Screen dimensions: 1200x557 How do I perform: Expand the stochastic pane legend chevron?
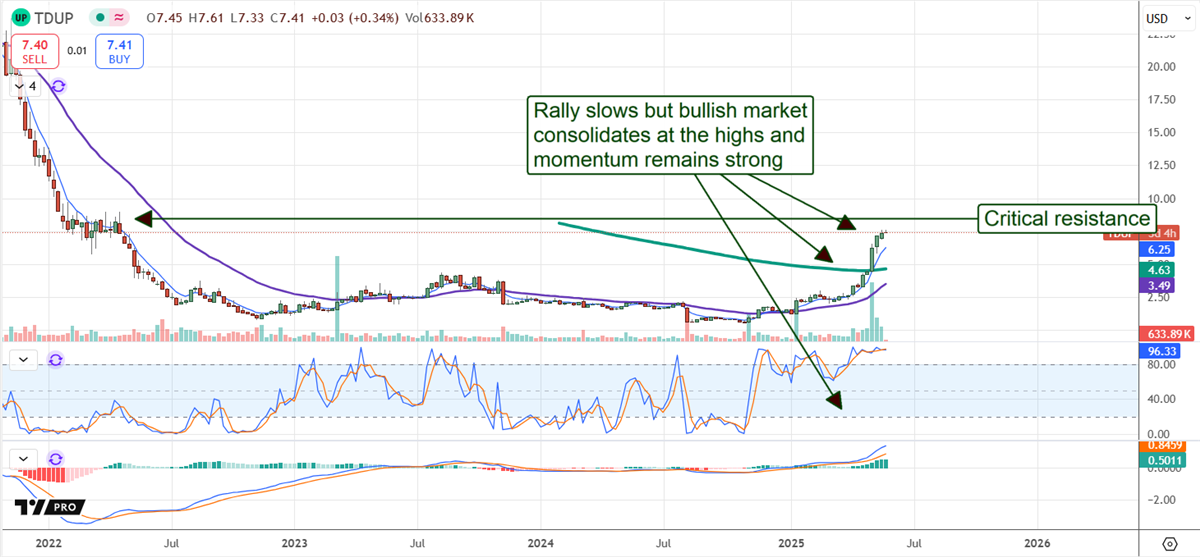tap(24, 359)
